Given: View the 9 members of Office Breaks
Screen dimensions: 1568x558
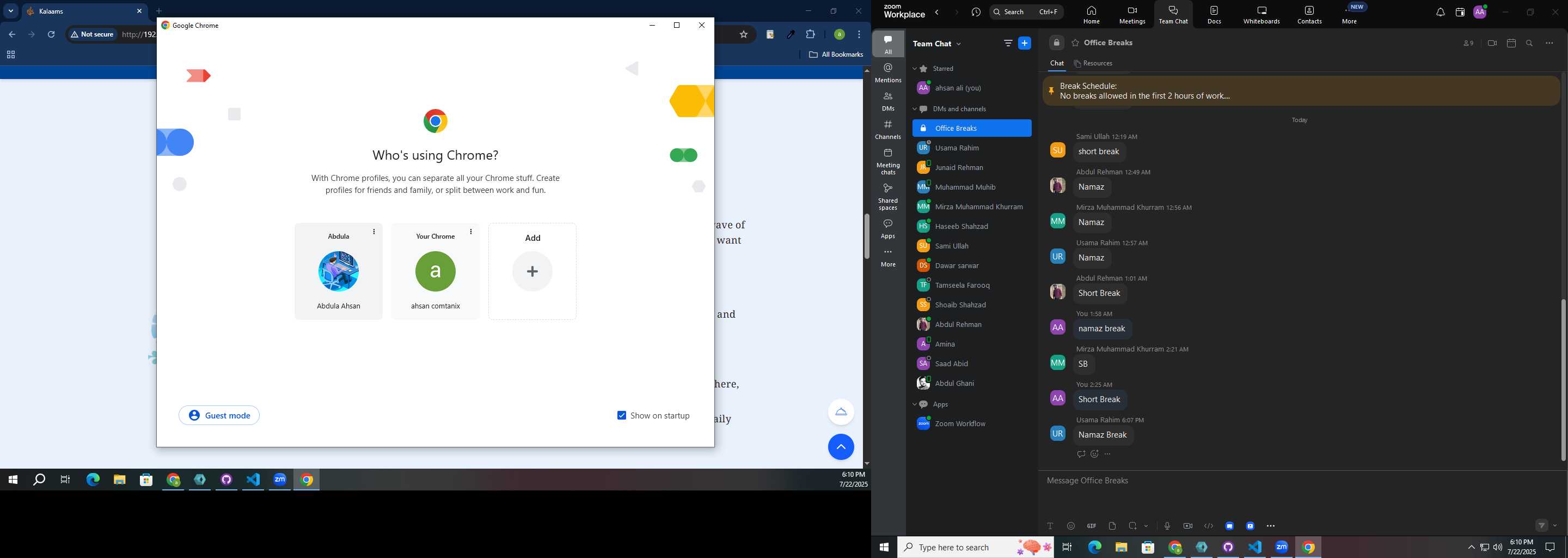Looking at the screenshot, I should point(1468,43).
